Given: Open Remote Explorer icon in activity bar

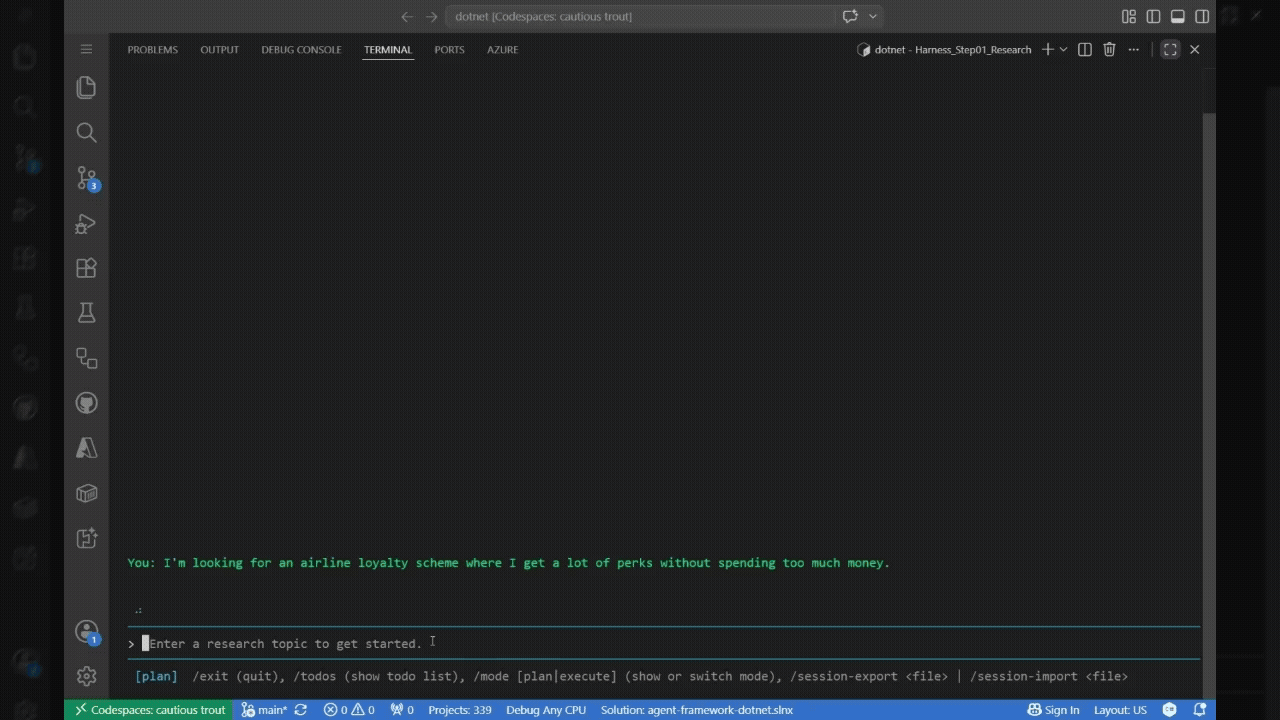Looking at the screenshot, I should pos(86,358).
